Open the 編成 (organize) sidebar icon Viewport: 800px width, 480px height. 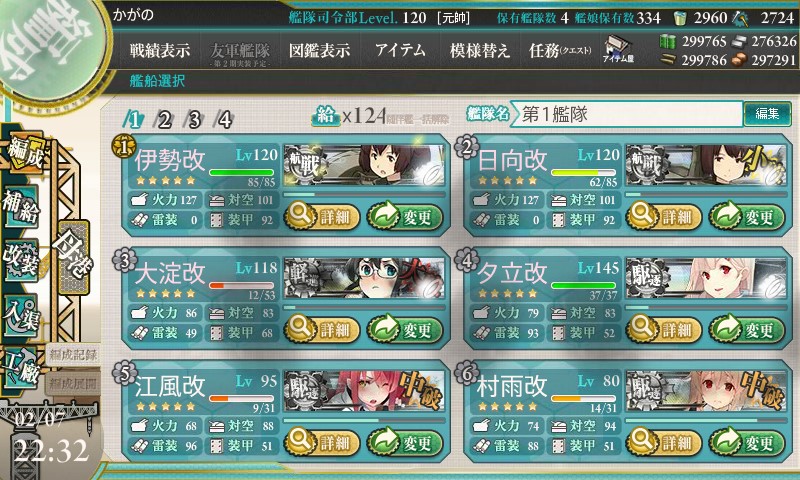coord(24,154)
